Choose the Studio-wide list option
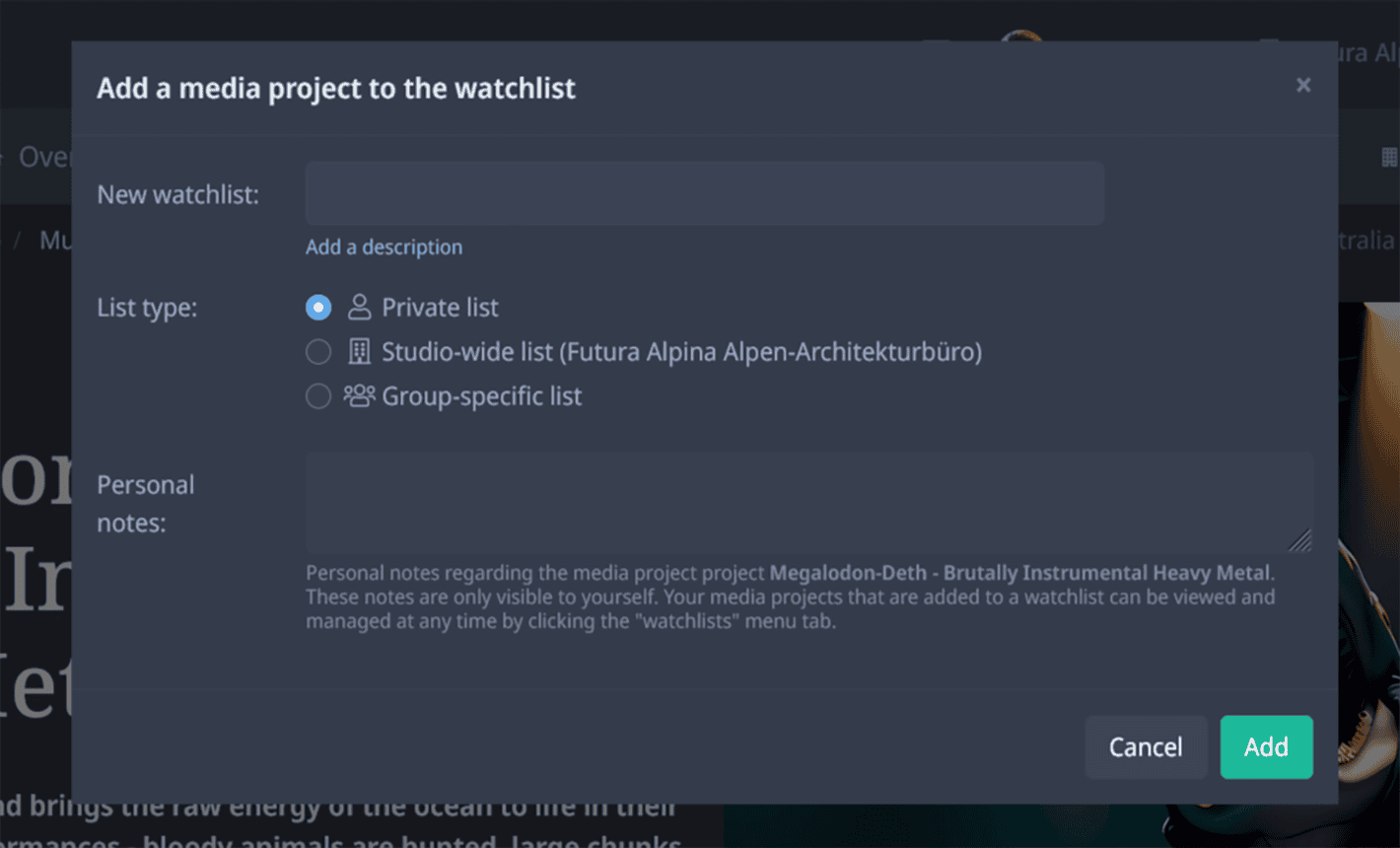Screen dimensions: 1400x848 pyautogui.click(x=318, y=351)
